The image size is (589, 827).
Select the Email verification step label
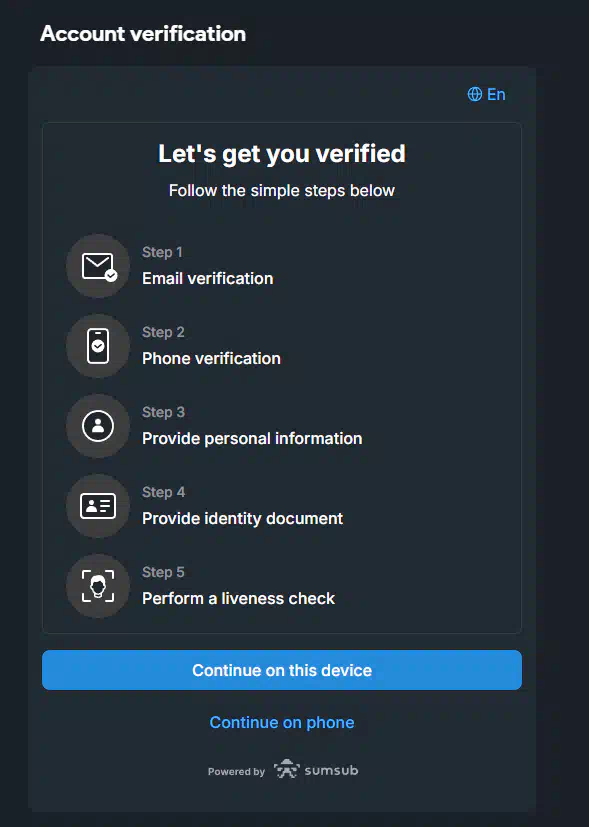tap(208, 278)
